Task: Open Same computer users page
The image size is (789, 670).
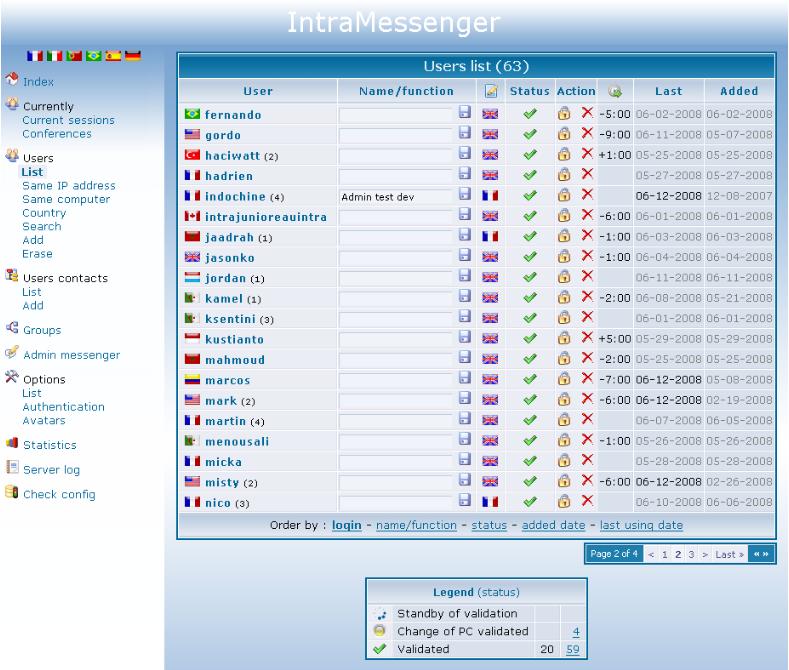Action: pyautogui.click(x=66, y=199)
